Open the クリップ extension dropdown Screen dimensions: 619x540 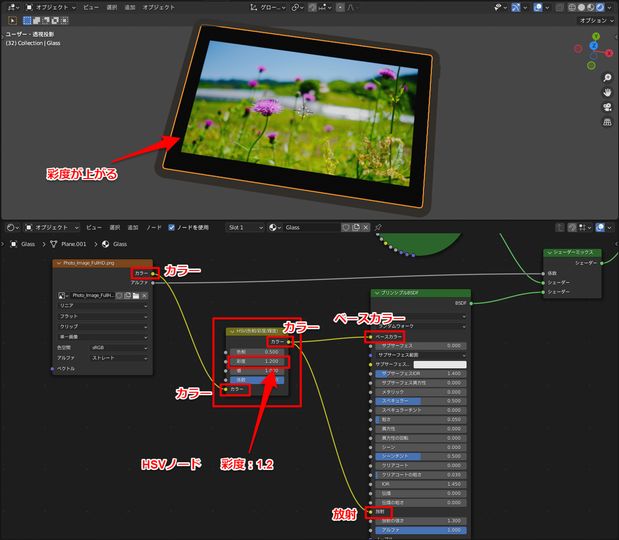[x=103, y=327]
